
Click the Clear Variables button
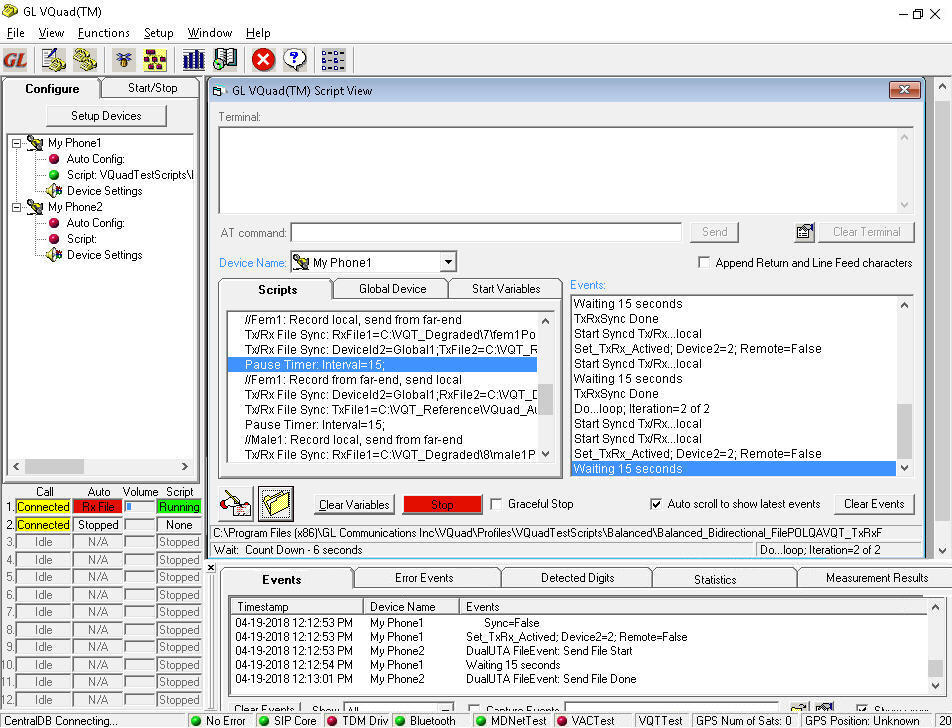pos(354,505)
